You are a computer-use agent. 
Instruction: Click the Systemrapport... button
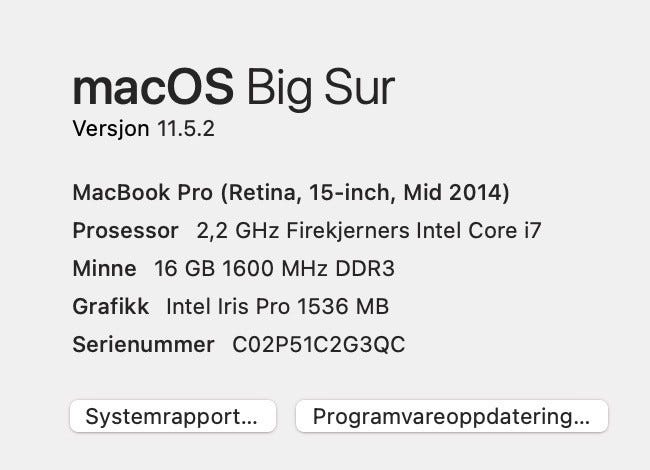pyautogui.click(x=172, y=416)
